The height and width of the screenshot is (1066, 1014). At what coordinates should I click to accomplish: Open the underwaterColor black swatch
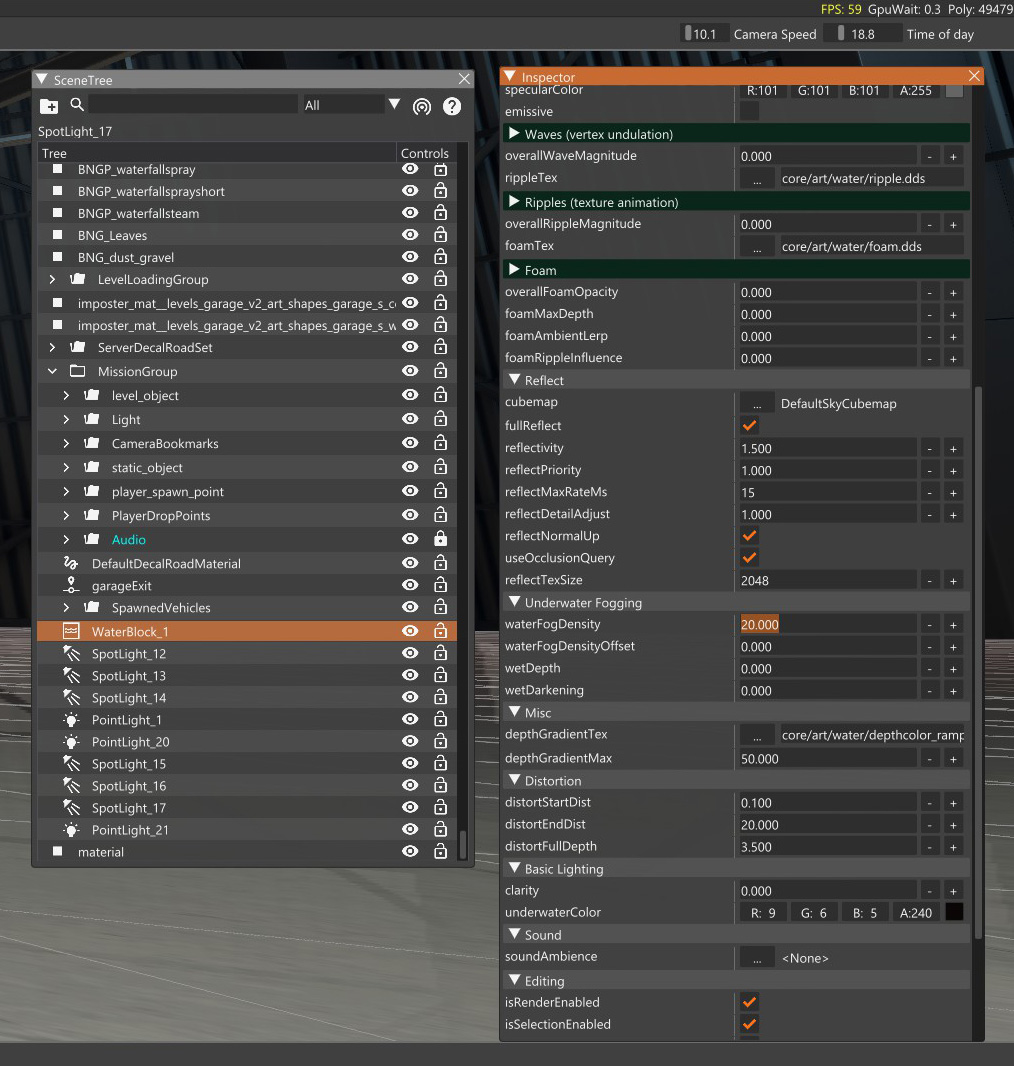[x=954, y=912]
